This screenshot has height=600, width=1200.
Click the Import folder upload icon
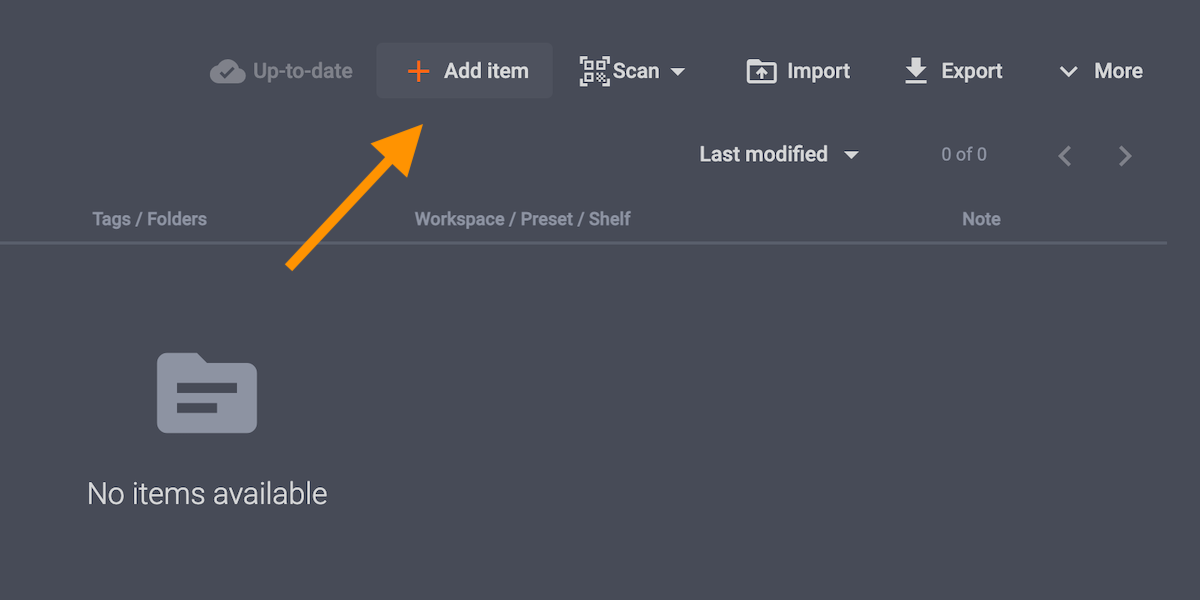pos(762,72)
